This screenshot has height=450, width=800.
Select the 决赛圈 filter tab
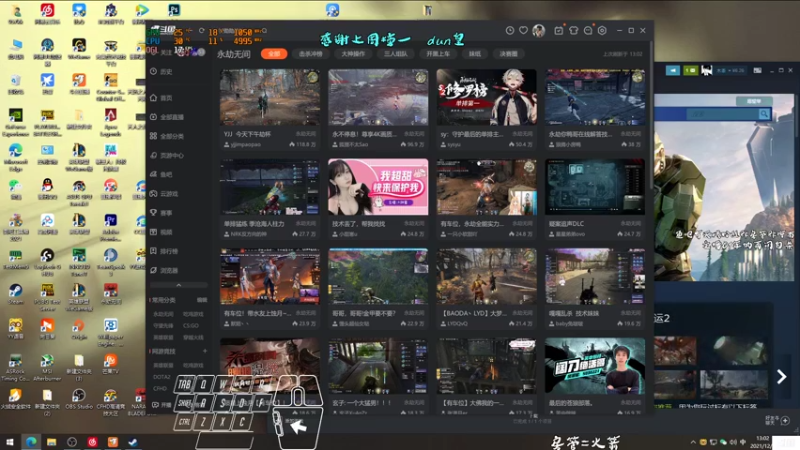(x=508, y=54)
